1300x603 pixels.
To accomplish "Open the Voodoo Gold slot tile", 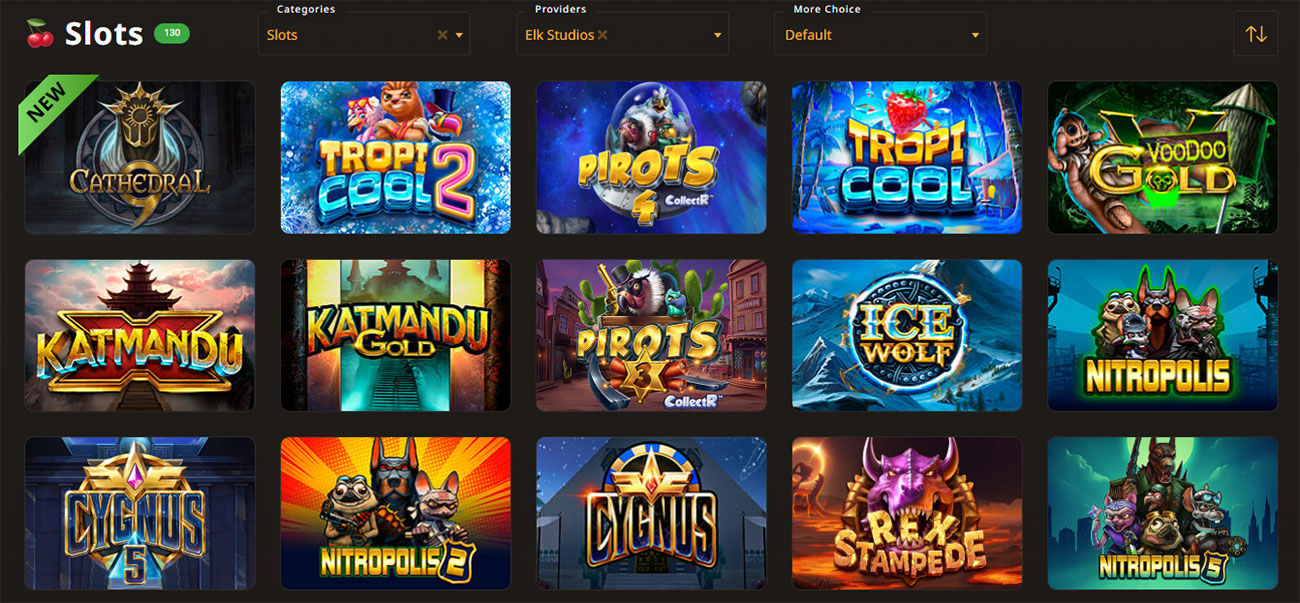I will click(x=1162, y=157).
